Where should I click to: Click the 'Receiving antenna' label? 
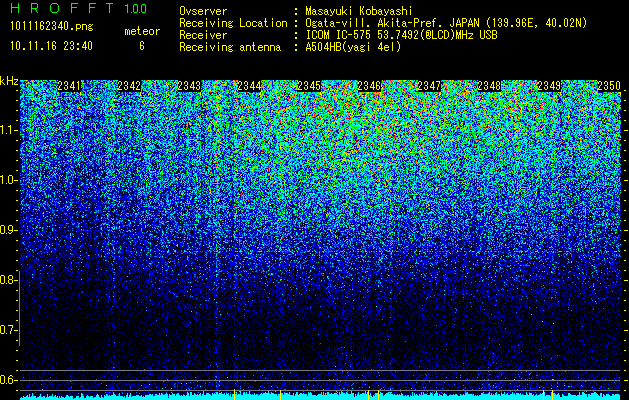(230, 47)
